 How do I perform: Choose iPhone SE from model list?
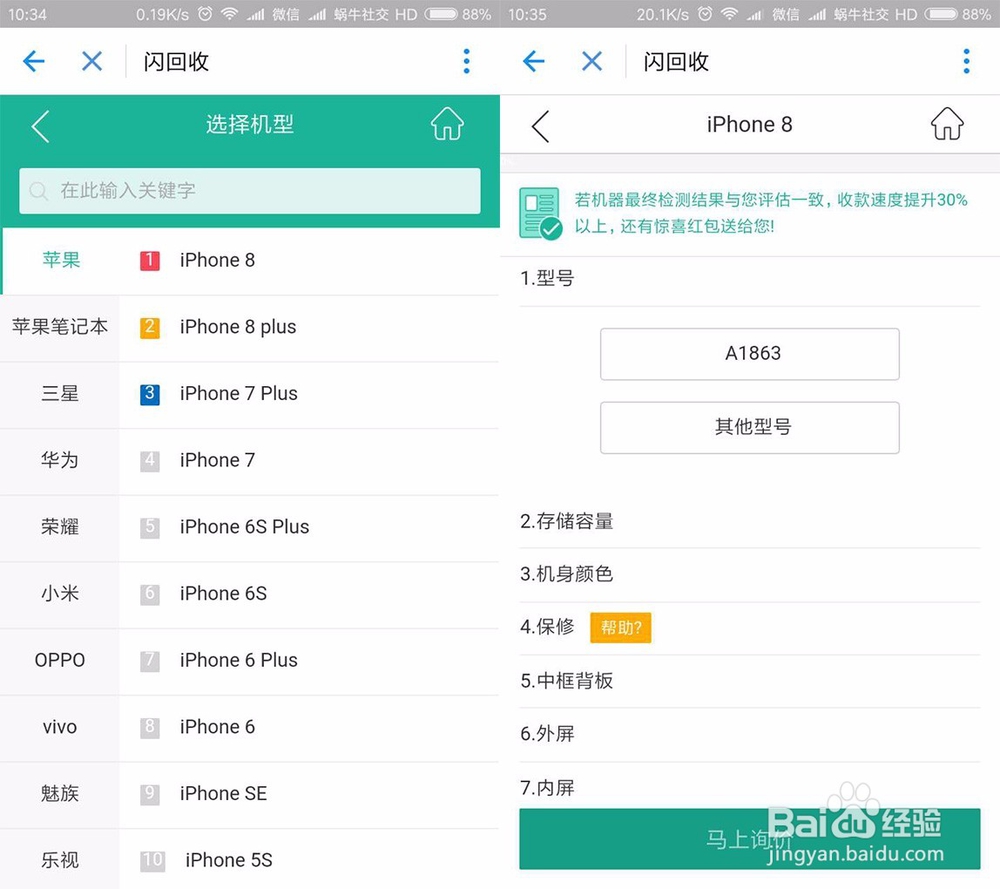pyautogui.click(x=309, y=794)
